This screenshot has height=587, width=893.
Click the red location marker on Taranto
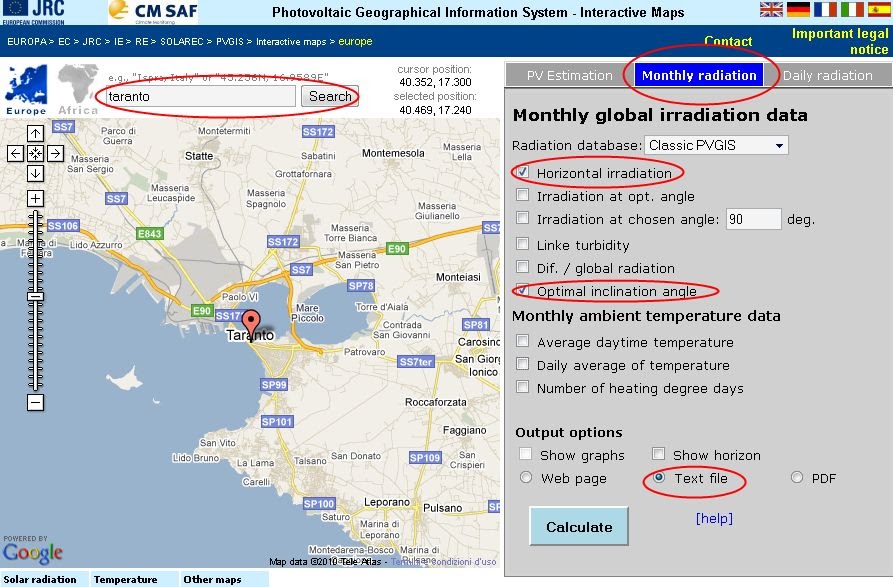(251, 323)
